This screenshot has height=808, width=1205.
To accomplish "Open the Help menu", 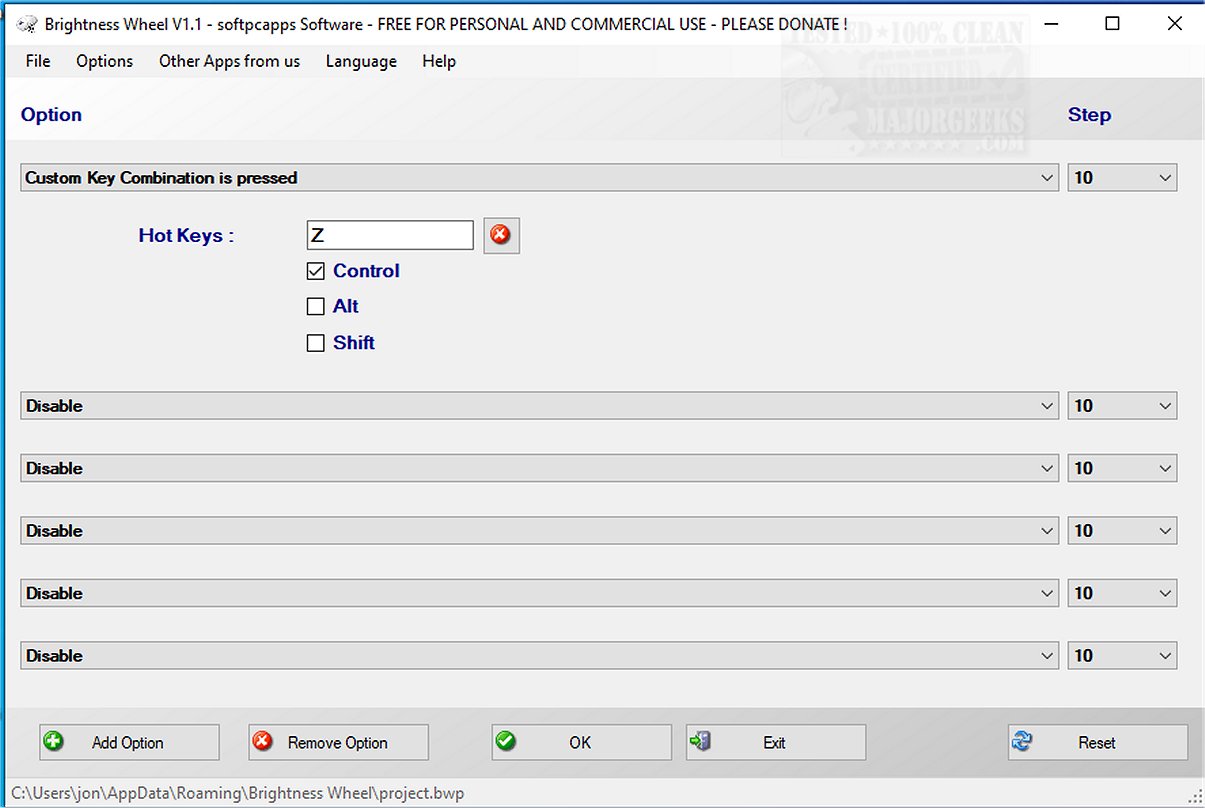I will (x=439, y=61).
